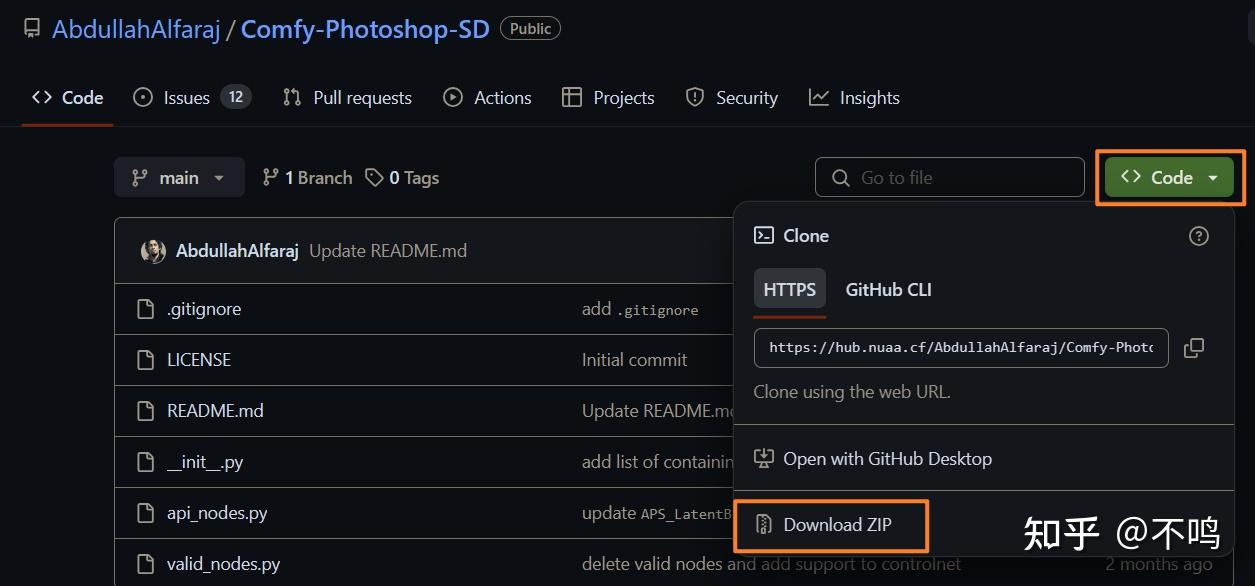
Task: Click the clone help question mark icon
Action: coord(1198,236)
